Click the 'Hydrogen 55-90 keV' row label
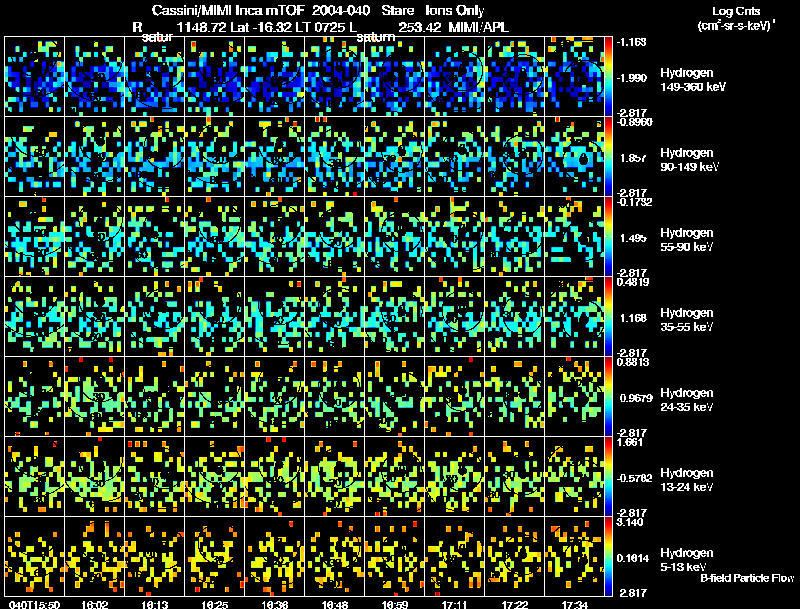The image size is (800, 609). click(x=687, y=240)
